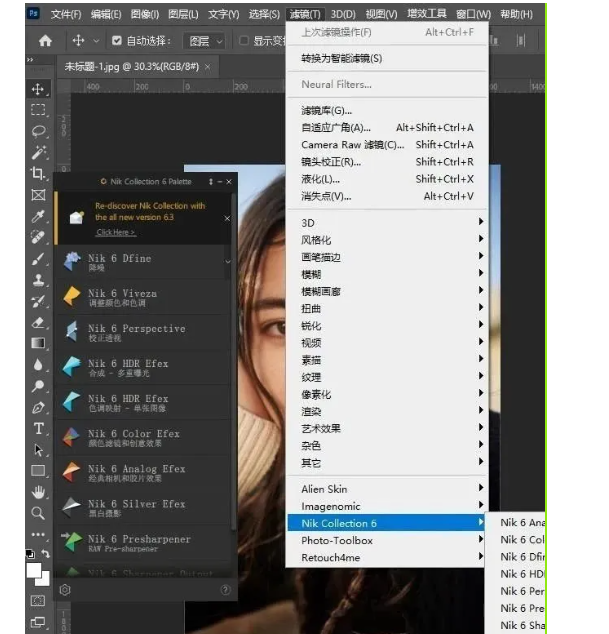Open the Retouch4me submenu
The height and width of the screenshot is (634, 609).
(386, 557)
